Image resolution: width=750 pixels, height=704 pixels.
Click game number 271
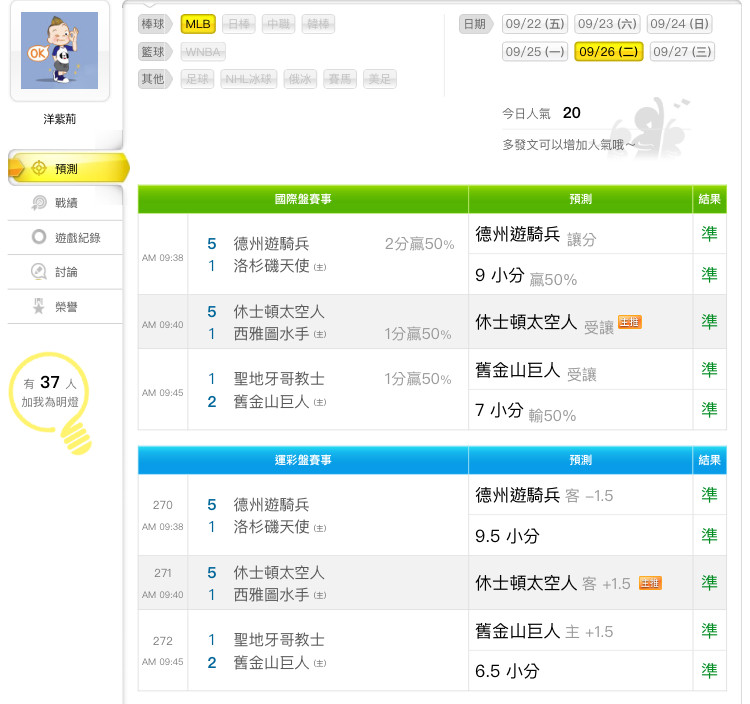pyautogui.click(x=163, y=573)
